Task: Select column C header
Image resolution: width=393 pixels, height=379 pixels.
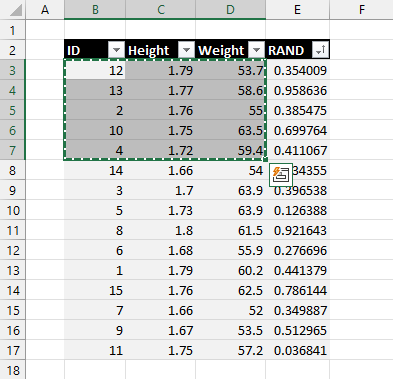Action: tap(161, 10)
